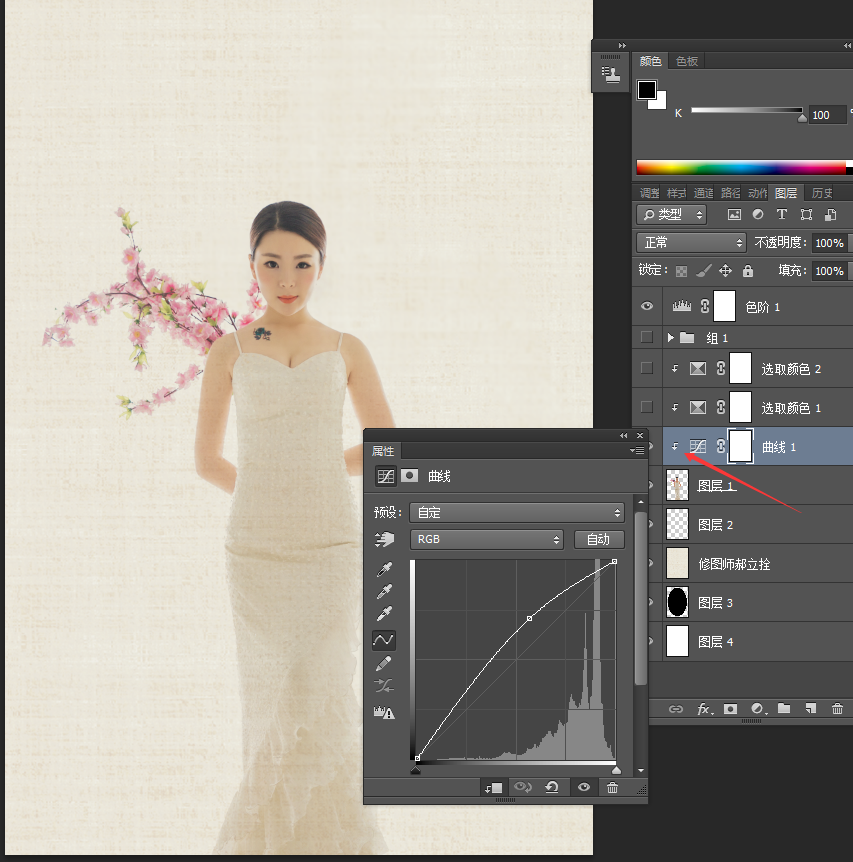This screenshot has width=853, height=862.
Task: Expand the 组 1 layer group
Action: click(x=670, y=338)
